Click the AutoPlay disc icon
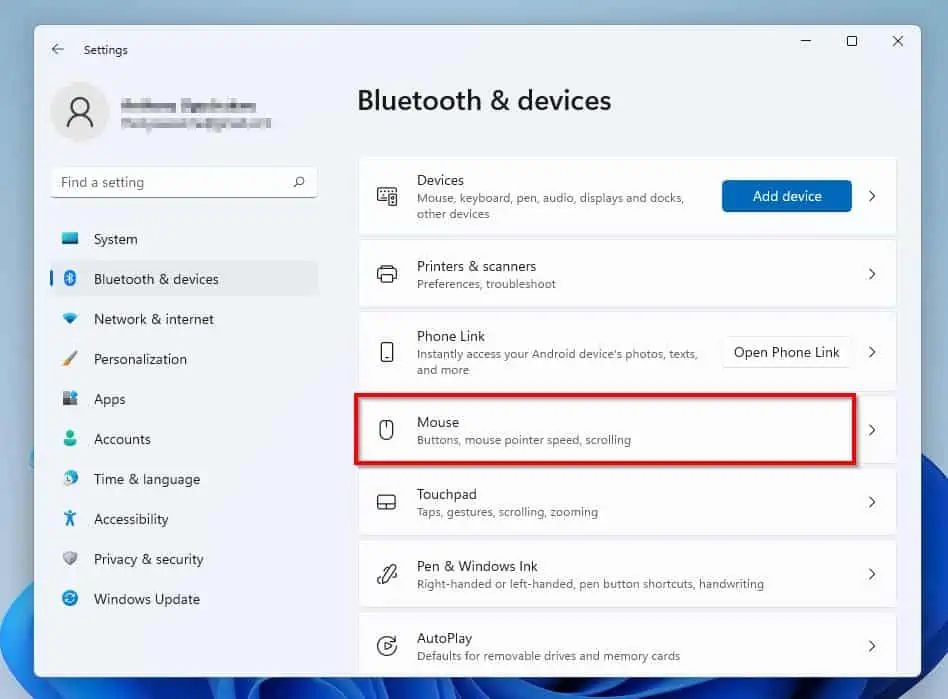 pos(387,646)
